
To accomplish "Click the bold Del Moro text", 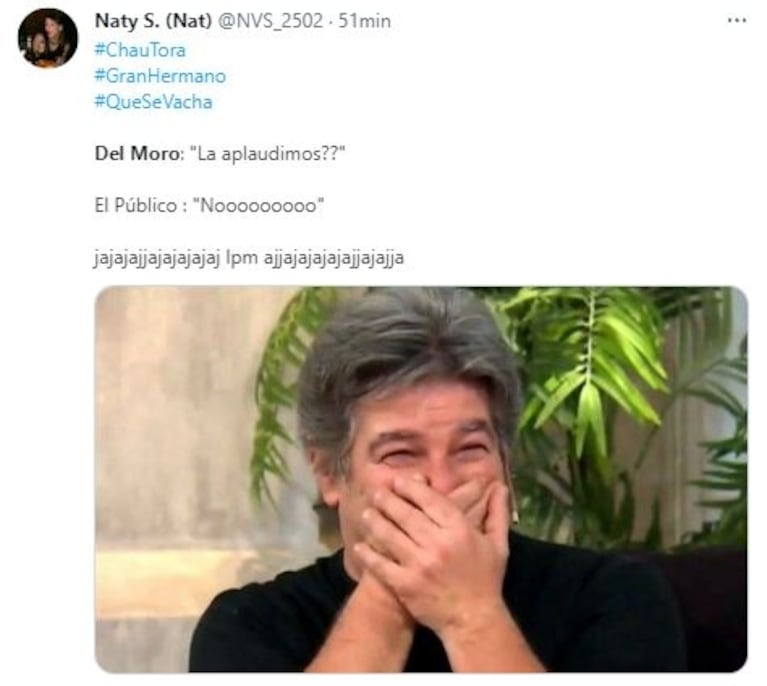I will click(x=137, y=154).
